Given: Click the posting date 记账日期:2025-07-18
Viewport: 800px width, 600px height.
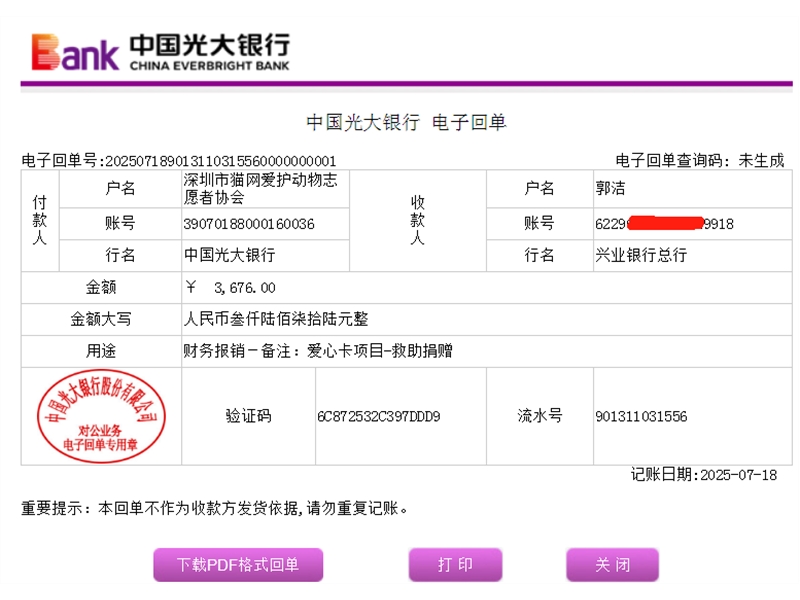Looking at the screenshot, I should pyautogui.click(x=704, y=475).
